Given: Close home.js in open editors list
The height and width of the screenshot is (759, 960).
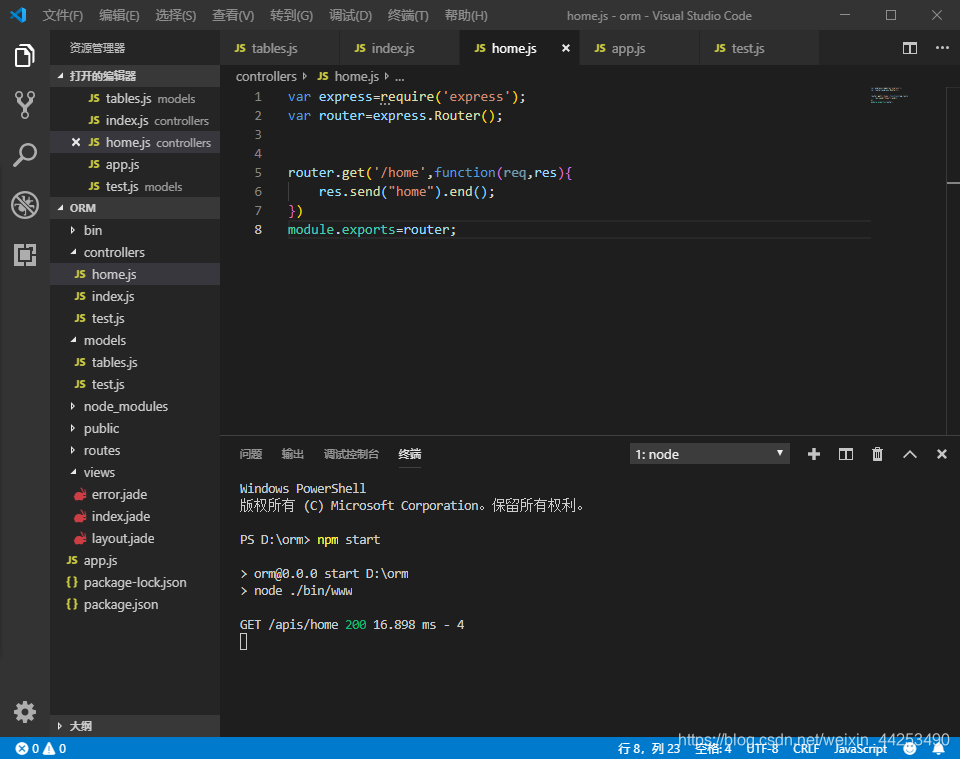Looking at the screenshot, I should (76, 142).
